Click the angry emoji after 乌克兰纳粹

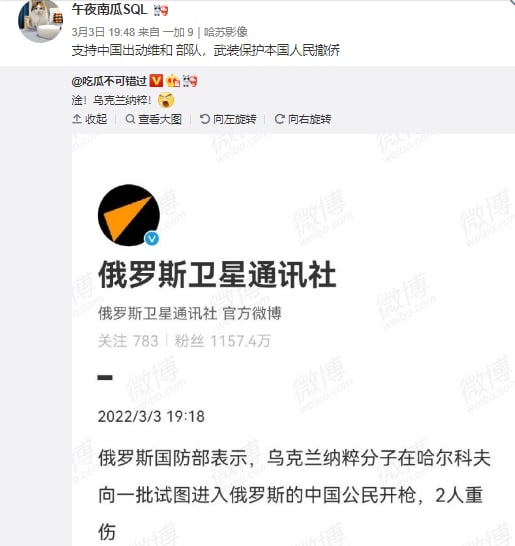(166, 101)
